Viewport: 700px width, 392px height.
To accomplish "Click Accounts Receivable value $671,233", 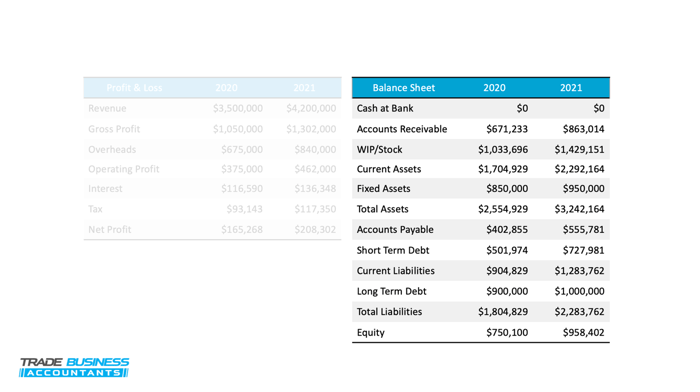I will (x=507, y=129).
